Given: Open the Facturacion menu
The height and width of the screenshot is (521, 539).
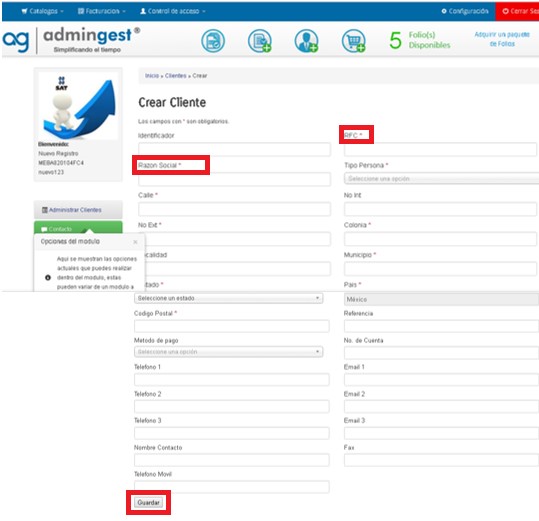Looking at the screenshot, I should pos(102,11).
